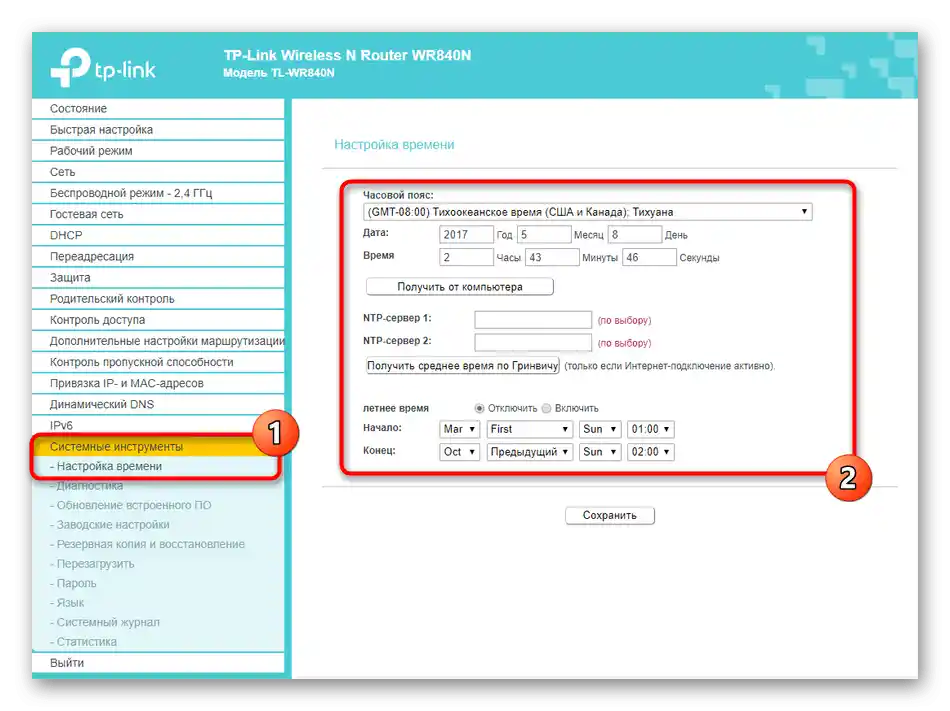Open the Статистика submenu

84,642
